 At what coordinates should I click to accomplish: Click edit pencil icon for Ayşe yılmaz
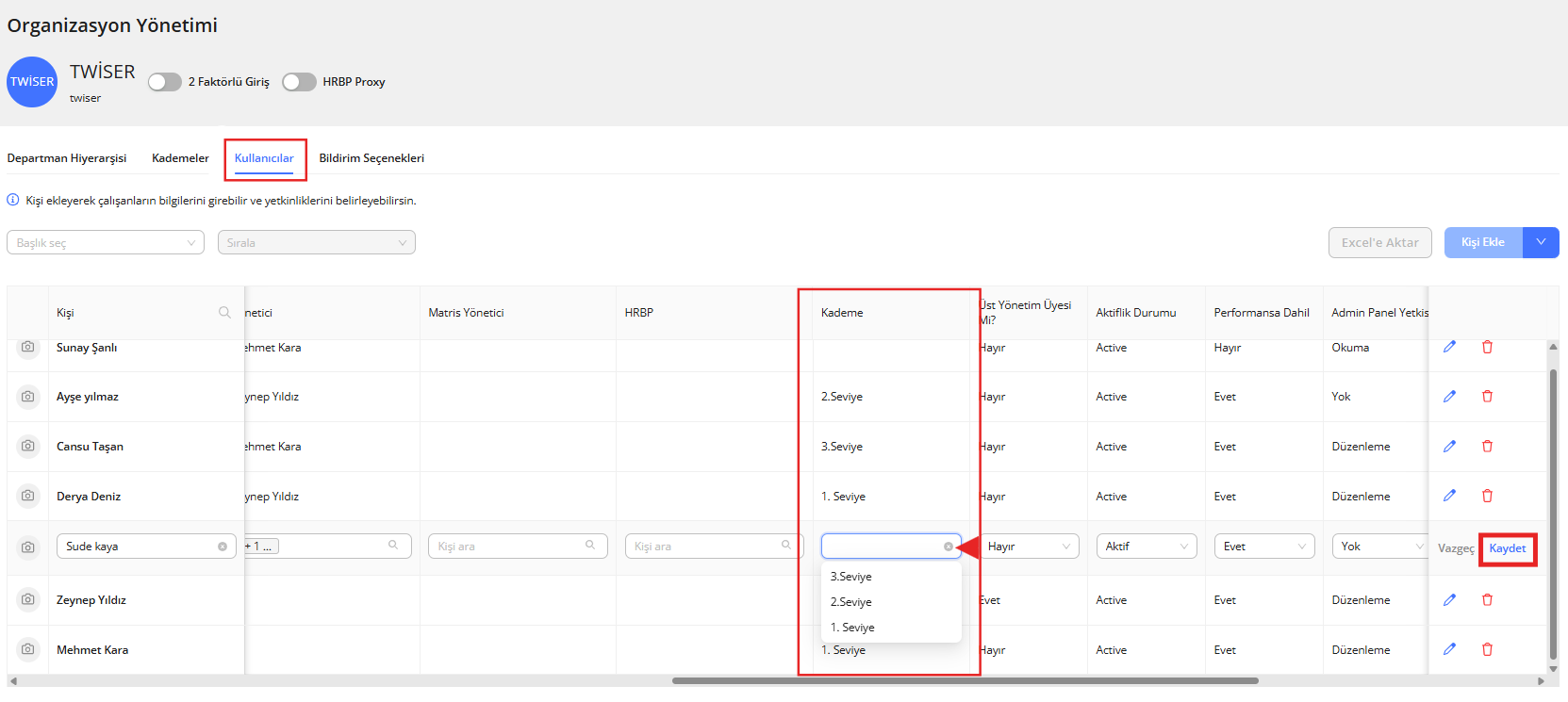[x=1449, y=397]
